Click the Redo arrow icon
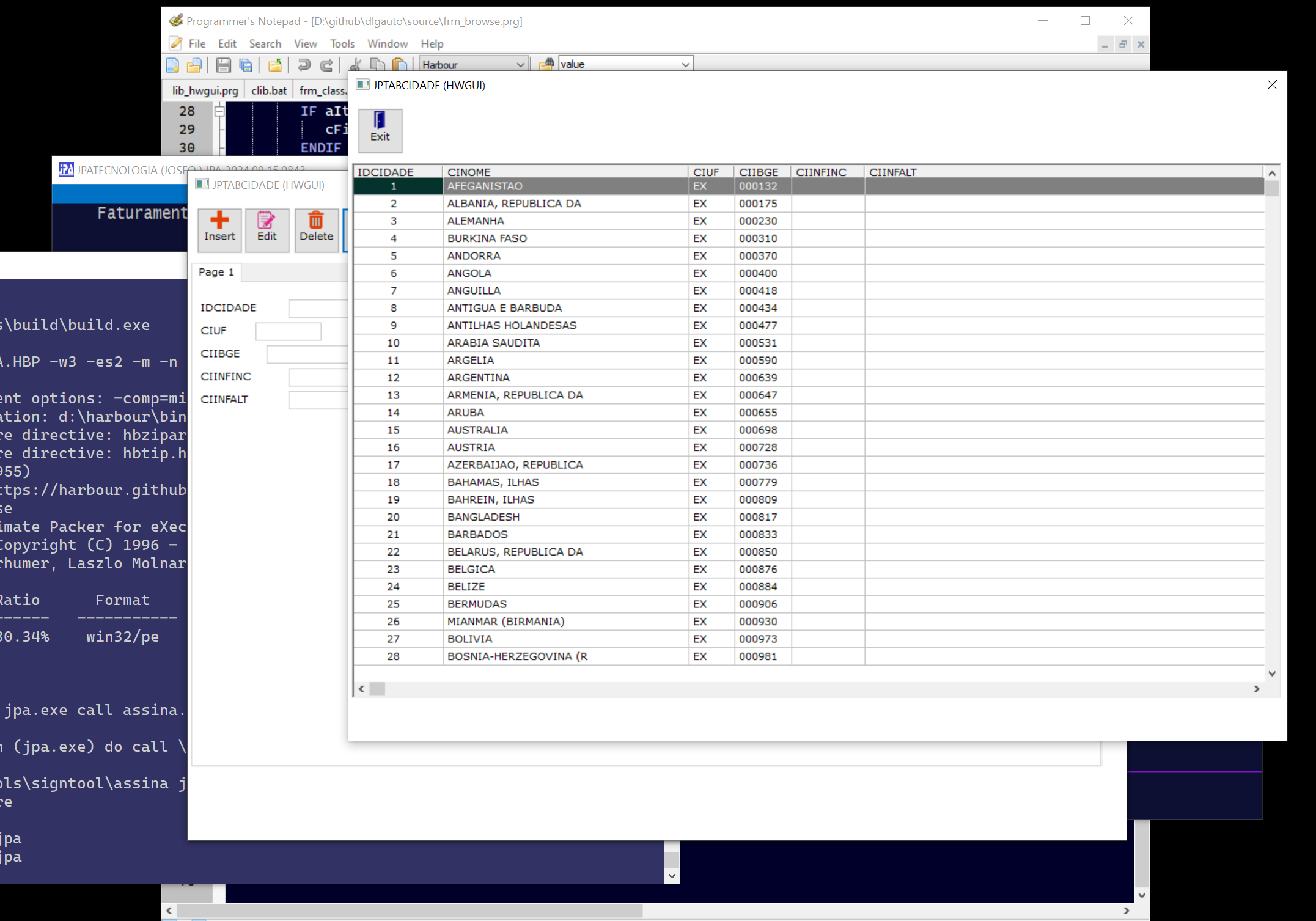Viewport: 1316px width, 921px height. click(327, 65)
